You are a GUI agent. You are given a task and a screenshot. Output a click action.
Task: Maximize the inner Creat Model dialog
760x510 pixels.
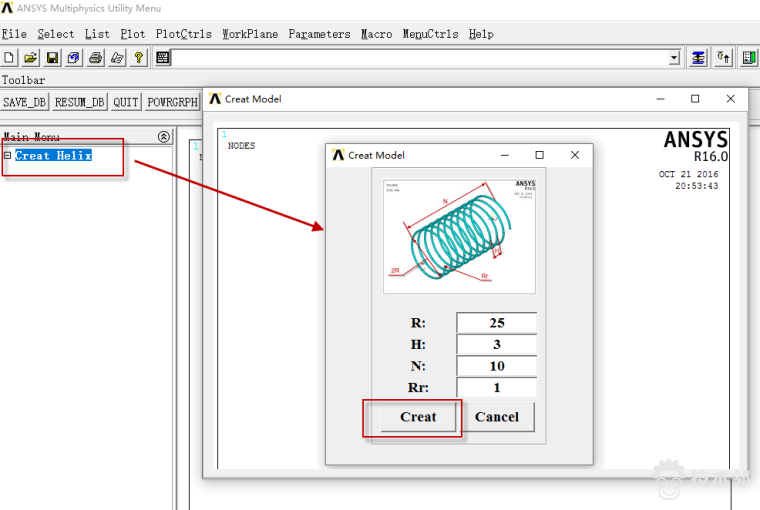tap(539, 155)
